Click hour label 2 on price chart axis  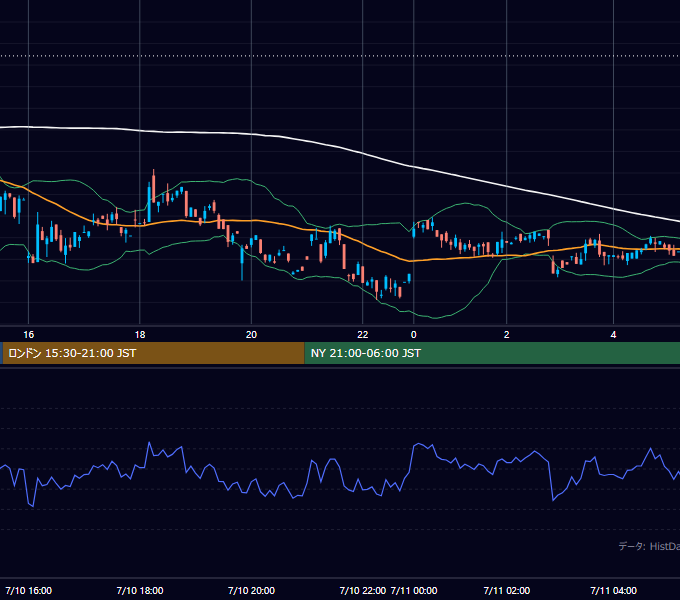click(x=507, y=335)
